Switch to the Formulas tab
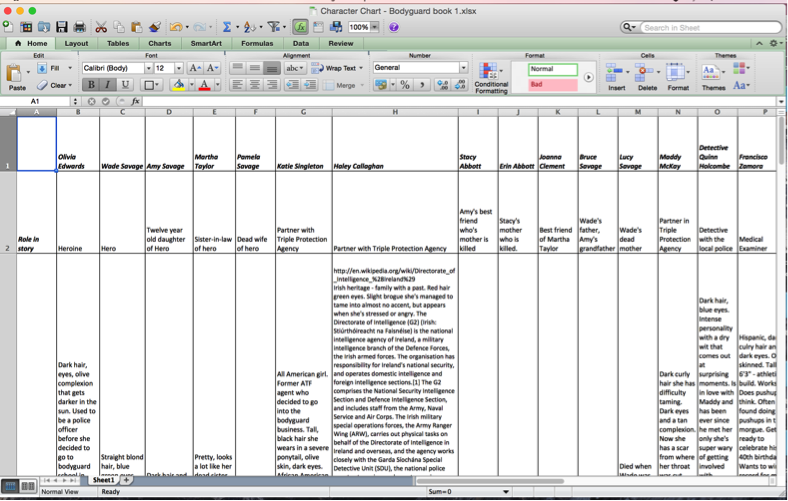Image resolution: width=788 pixels, height=501 pixels. (257, 44)
